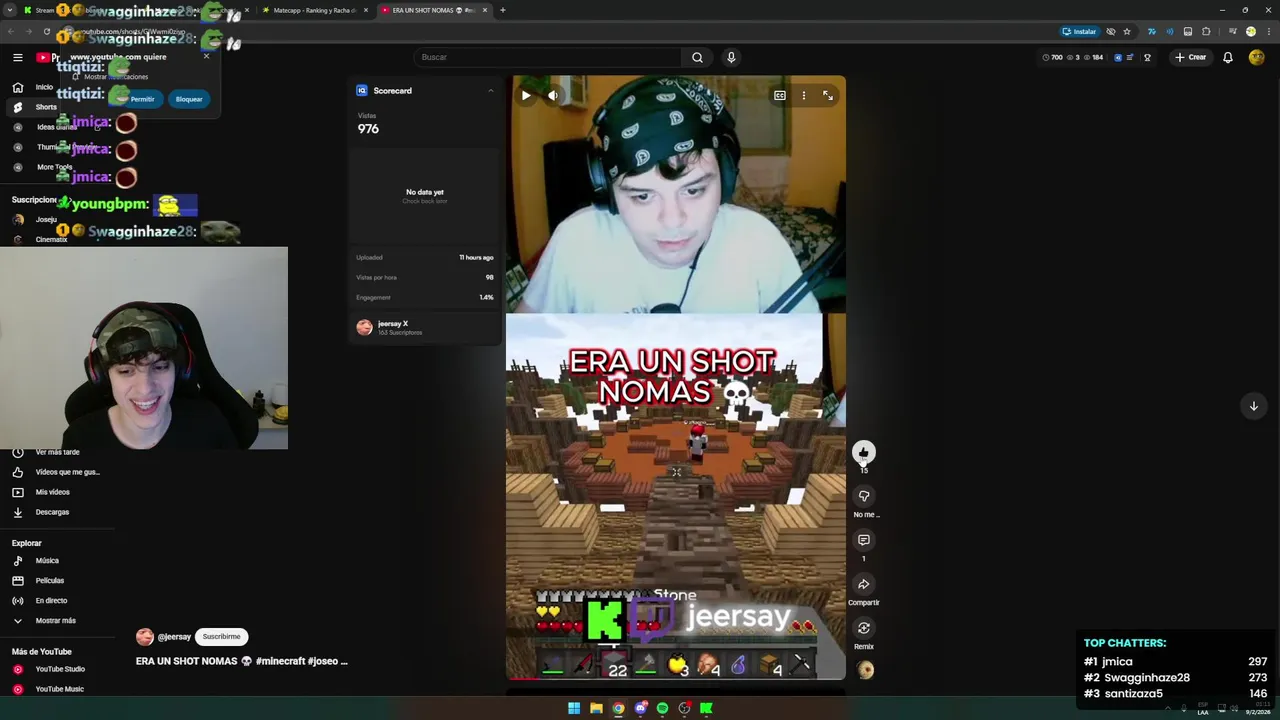Open the sound thumbnail under Remix
Image resolution: width=1280 pixels, height=720 pixels.
pyautogui.click(x=865, y=670)
